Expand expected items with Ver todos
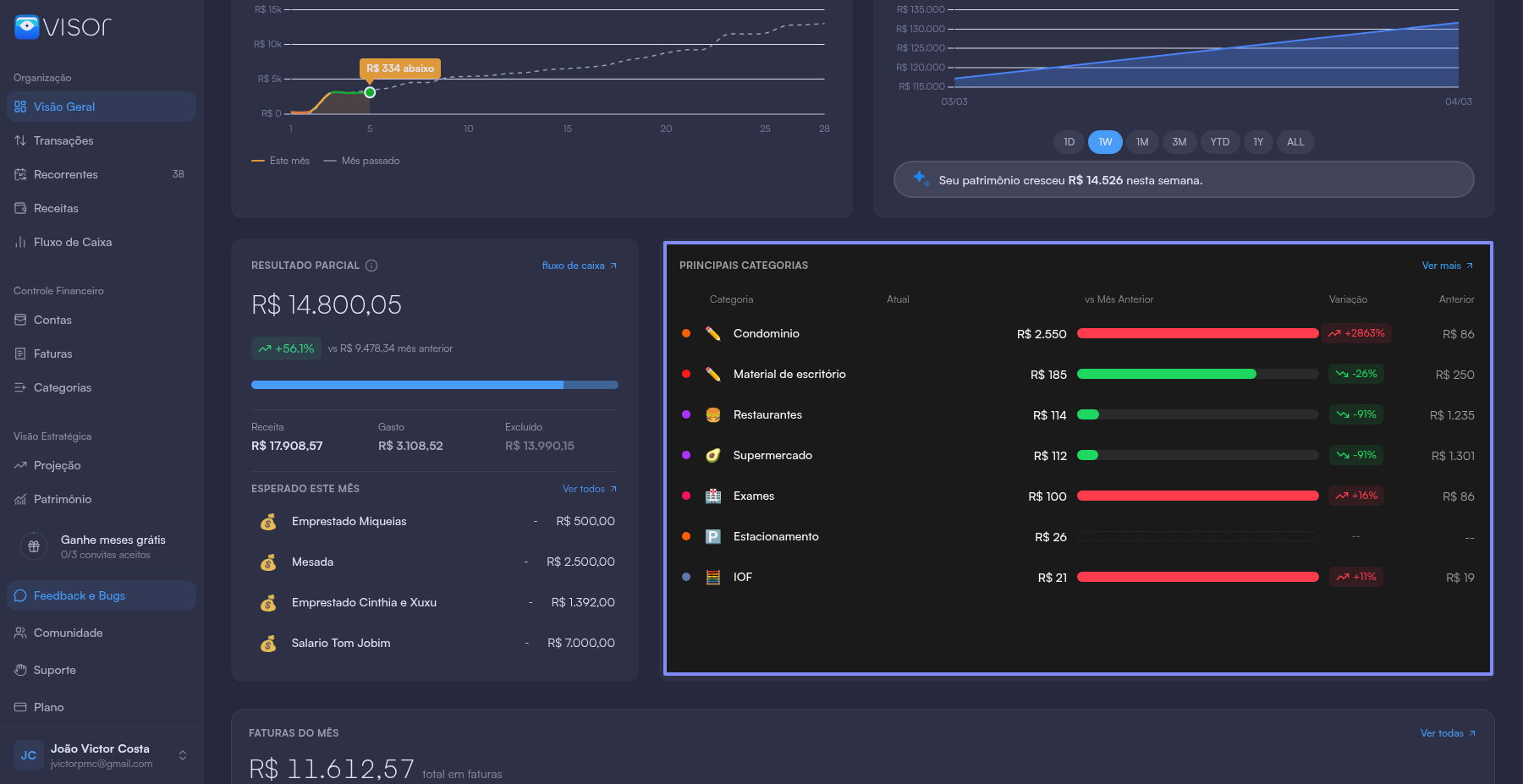This screenshot has width=1523, height=784. (x=589, y=489)
